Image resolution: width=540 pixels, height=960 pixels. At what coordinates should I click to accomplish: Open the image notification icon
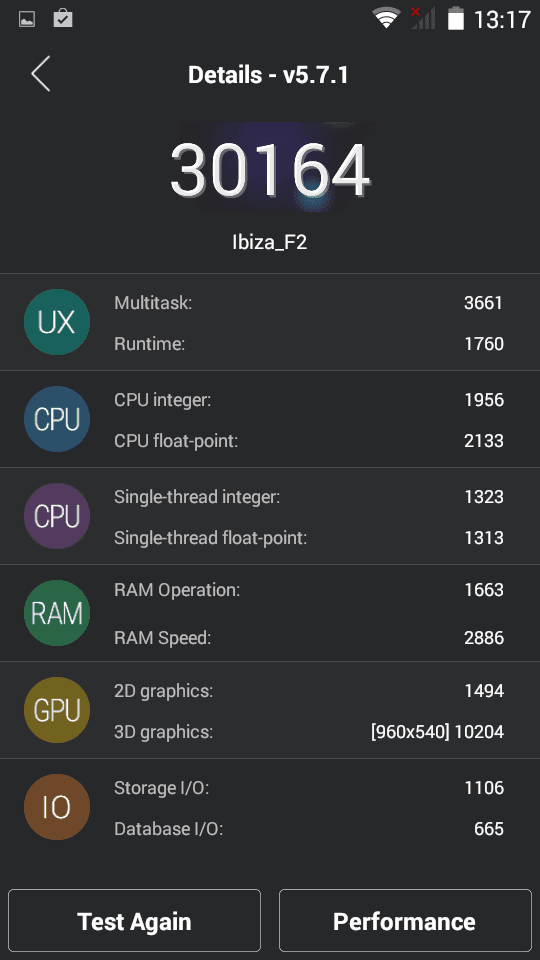point(26,19)
